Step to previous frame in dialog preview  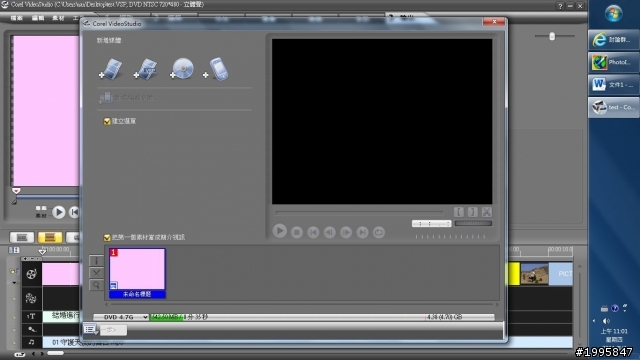pyautogui.click(x=329, y=232)
